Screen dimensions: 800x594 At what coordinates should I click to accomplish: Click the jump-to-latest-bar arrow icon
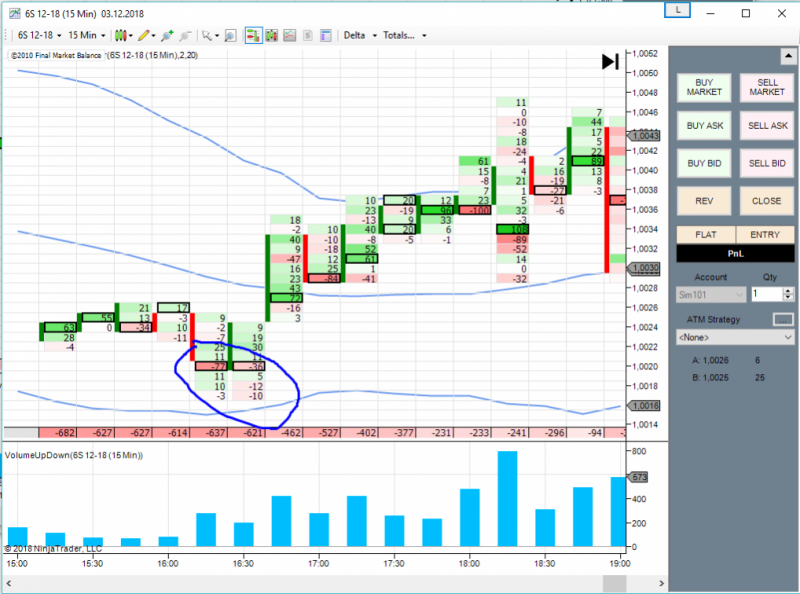pyautogui.click(x=610, y=62)
